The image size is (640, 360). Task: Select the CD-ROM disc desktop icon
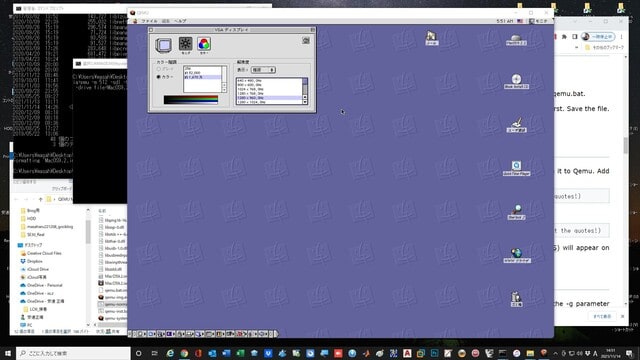[x=516, y=81]
